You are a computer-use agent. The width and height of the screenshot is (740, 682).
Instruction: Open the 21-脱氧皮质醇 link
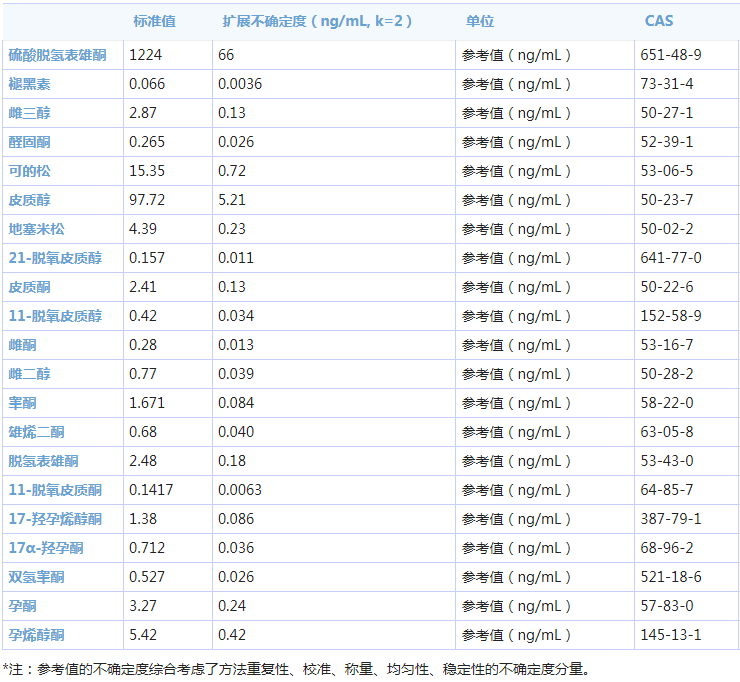[x=55, y=258]
